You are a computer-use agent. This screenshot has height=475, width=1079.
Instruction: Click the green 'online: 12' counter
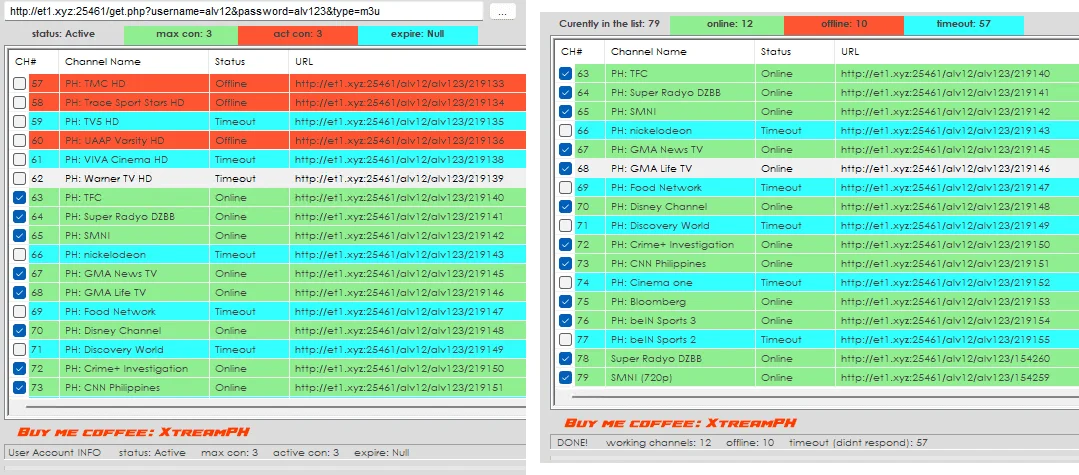point(727,24)
